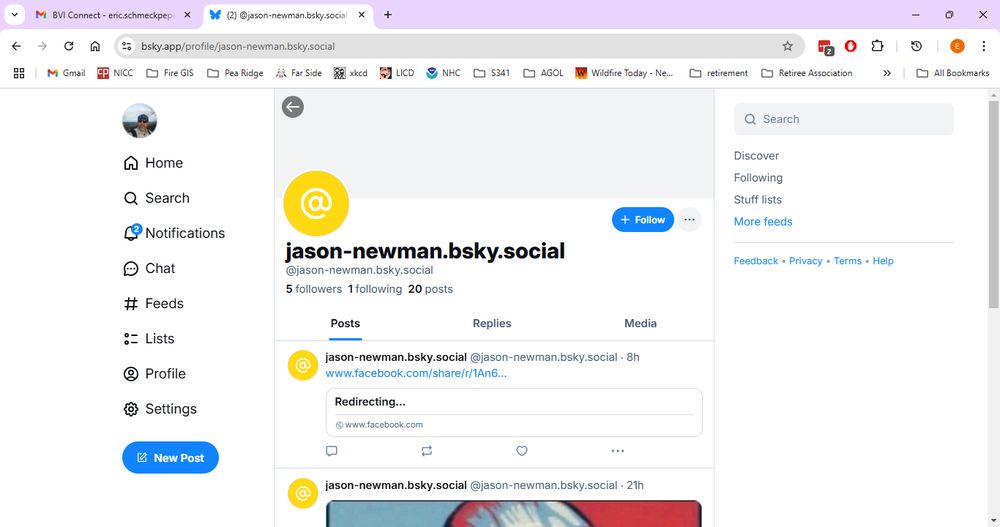Open Chrome three-dot menu
The image size is (1000, 527).
pyautogui.click(x=984, y=46)
